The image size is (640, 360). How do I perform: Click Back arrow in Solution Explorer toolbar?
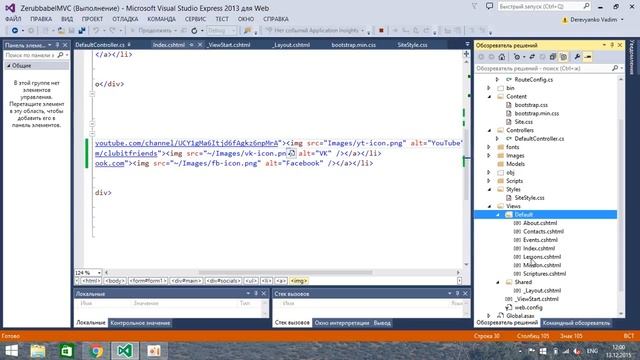coord(481,57)
